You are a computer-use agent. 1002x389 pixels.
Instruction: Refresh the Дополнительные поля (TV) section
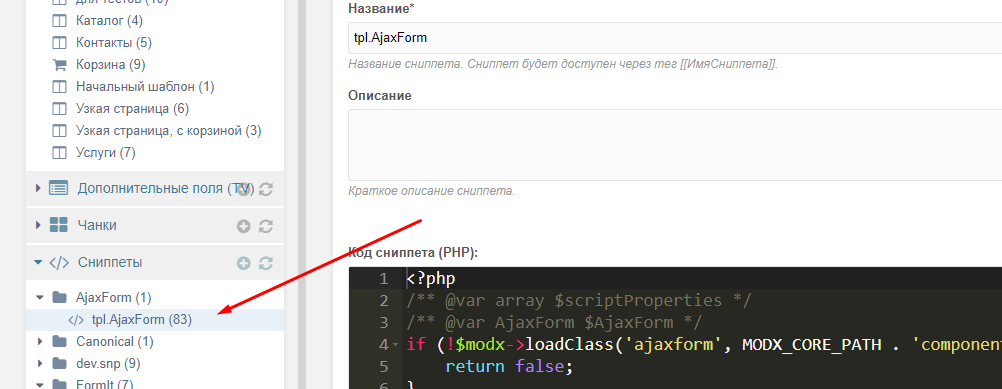click(266, 189)
